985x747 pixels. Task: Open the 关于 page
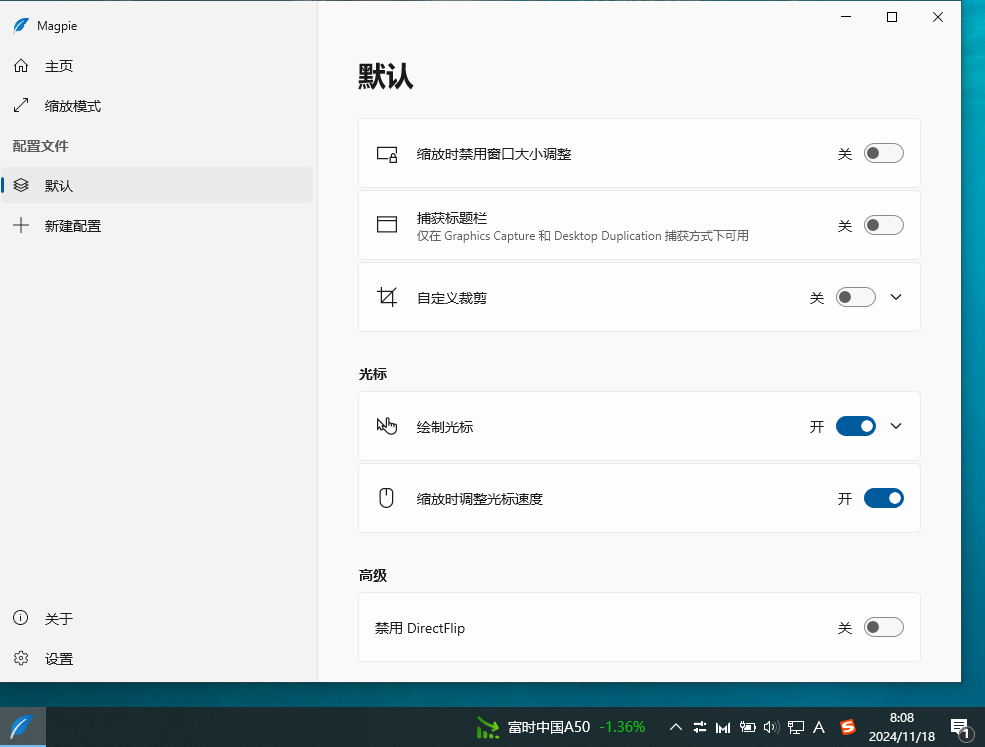pyautogui.click(x=157, y=618)
